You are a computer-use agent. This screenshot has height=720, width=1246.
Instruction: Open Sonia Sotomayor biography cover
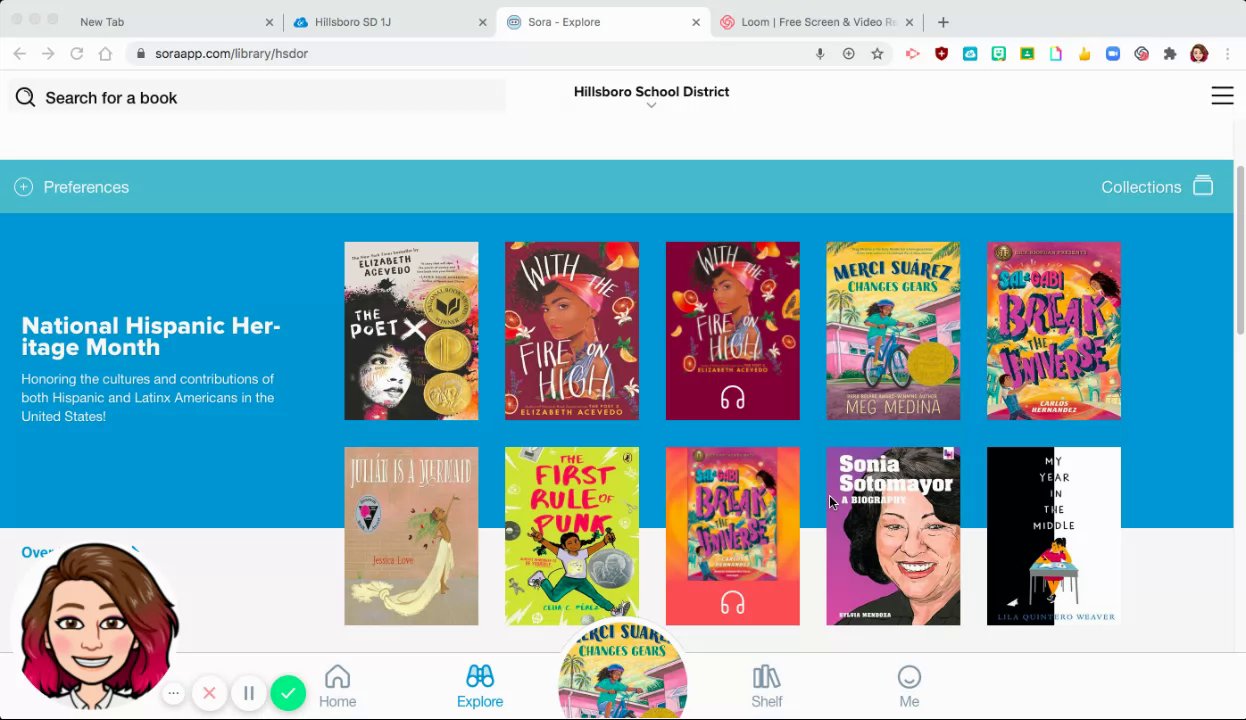(893, 536)
